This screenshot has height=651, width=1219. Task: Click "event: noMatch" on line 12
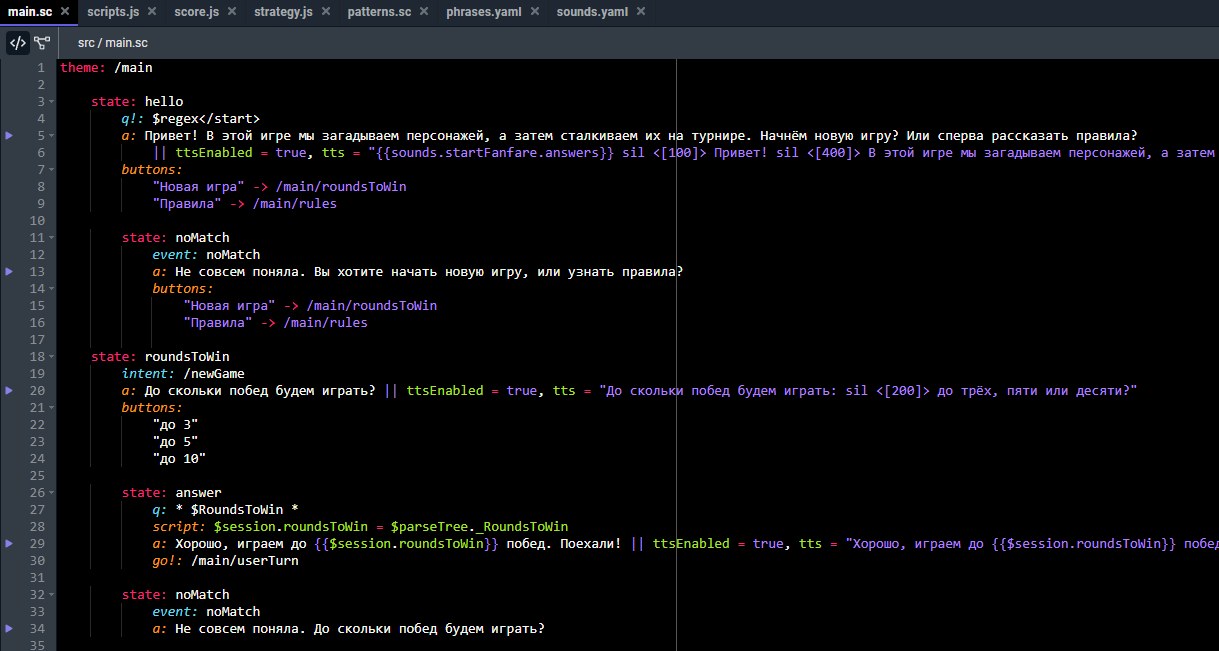(x=206, y=255)
